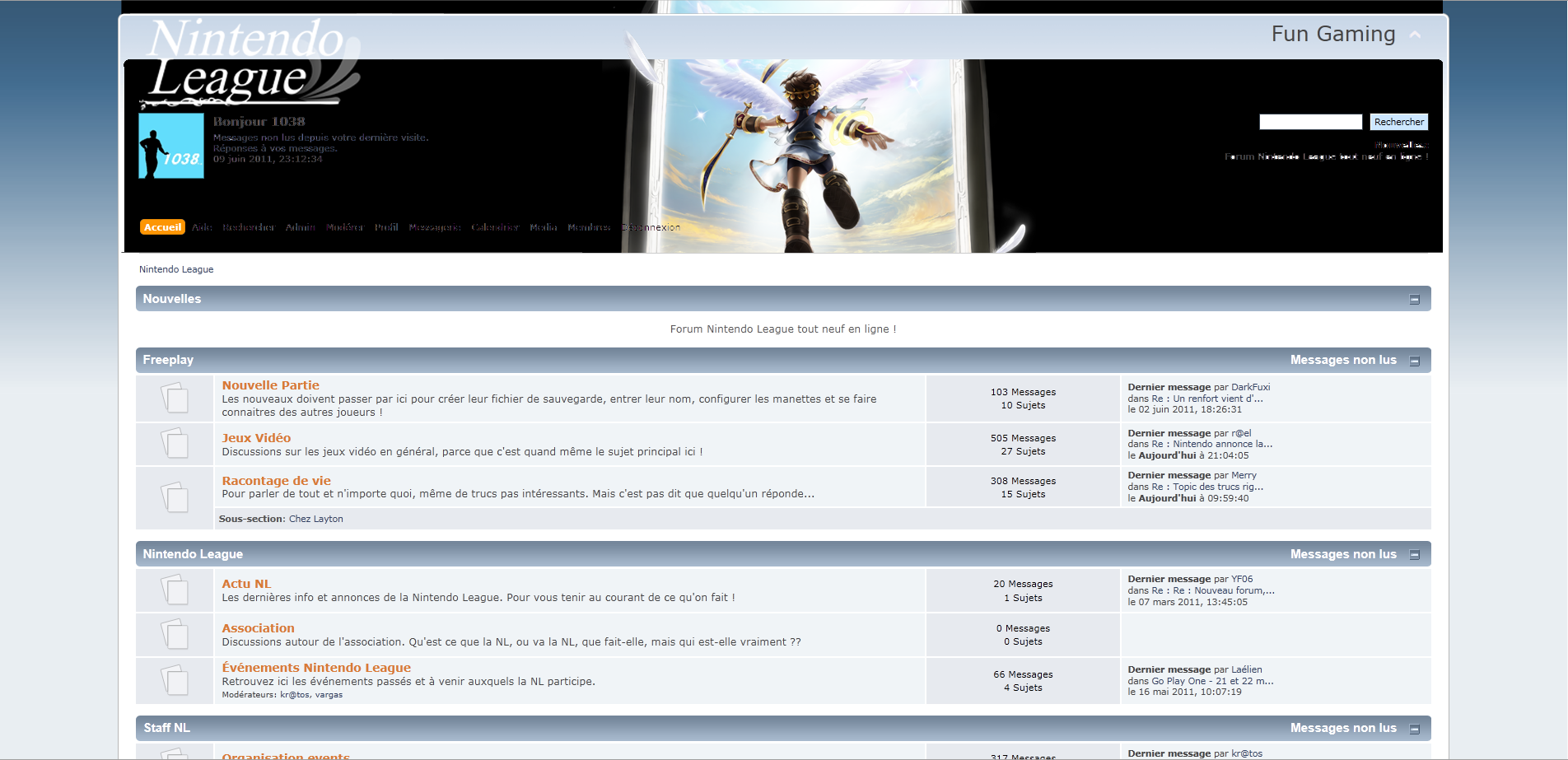This screenshot has height=760, width=1568.
Task: Open the Media menu item
Action: tap(544, 227)
